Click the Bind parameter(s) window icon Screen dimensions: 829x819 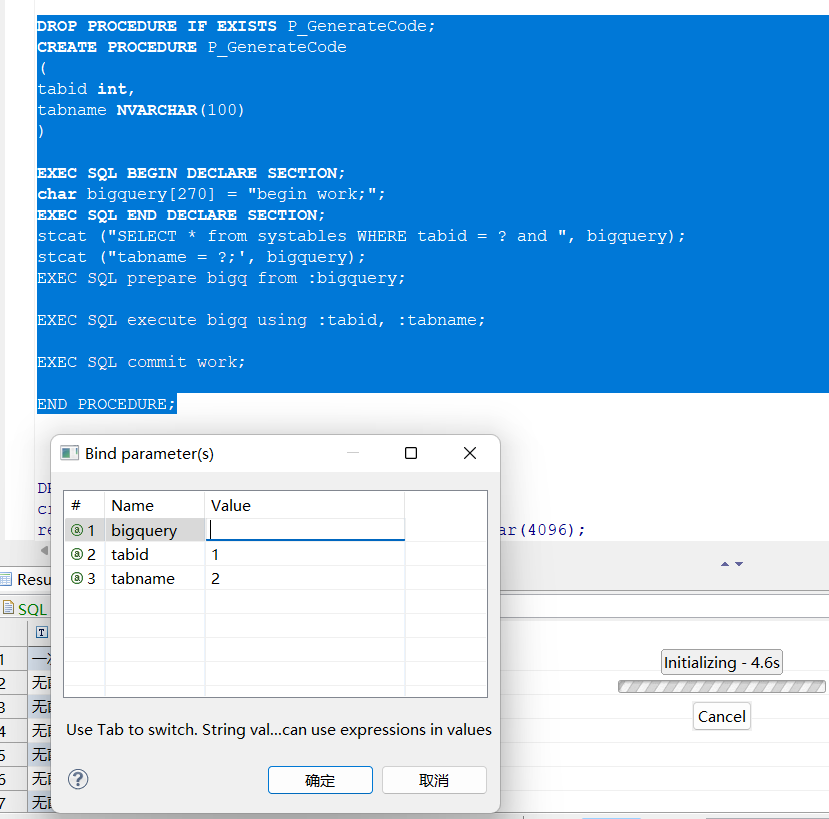69,453
